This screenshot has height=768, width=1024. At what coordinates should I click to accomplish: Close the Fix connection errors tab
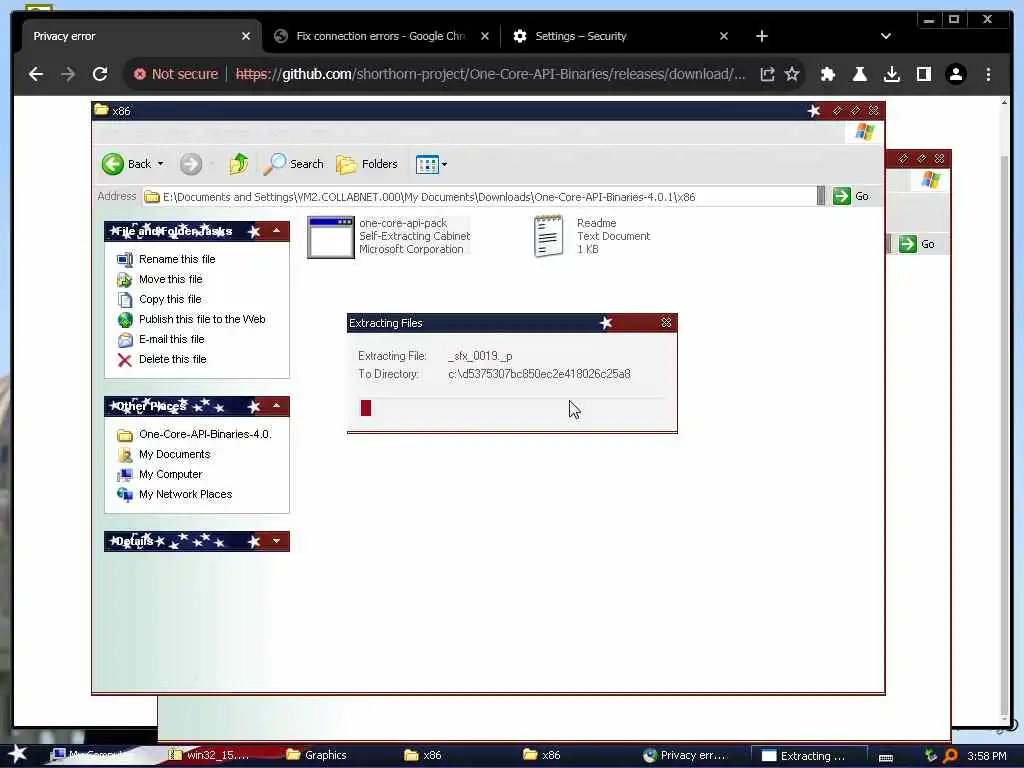point(485,37)
